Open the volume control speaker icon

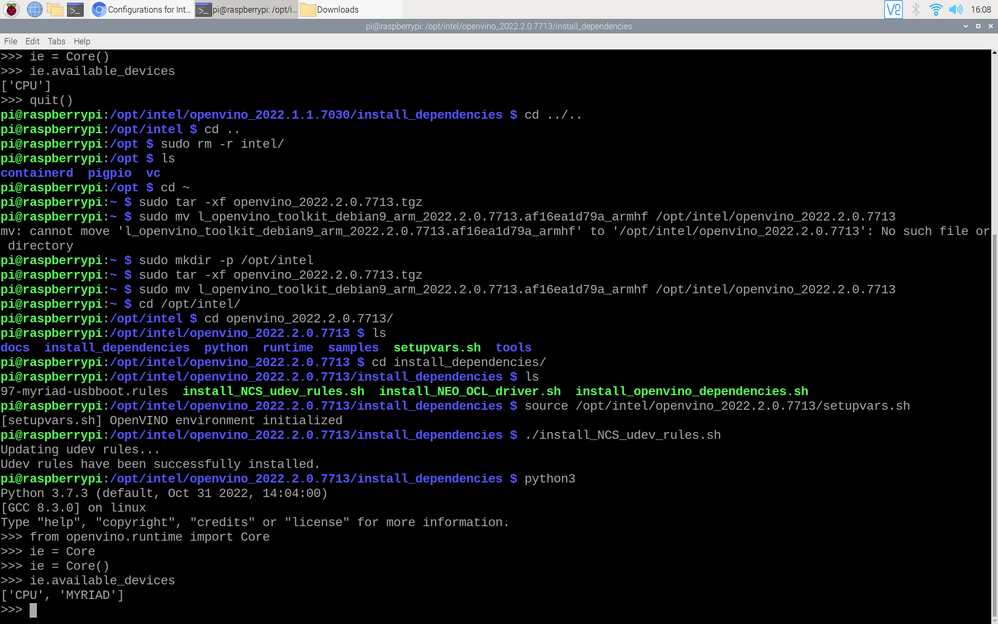[955, 9]
